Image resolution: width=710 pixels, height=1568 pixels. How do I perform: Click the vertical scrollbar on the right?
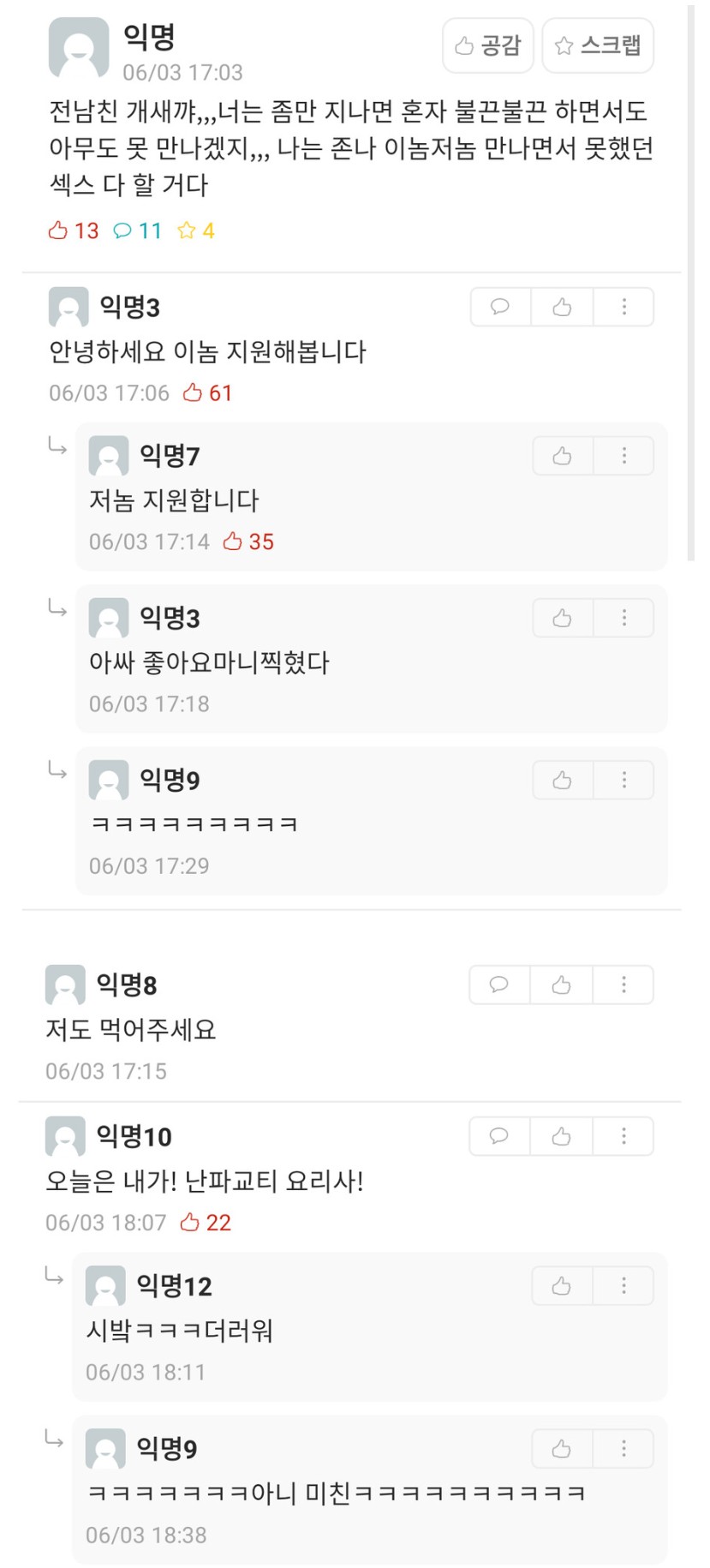click(x=691, y=283)
